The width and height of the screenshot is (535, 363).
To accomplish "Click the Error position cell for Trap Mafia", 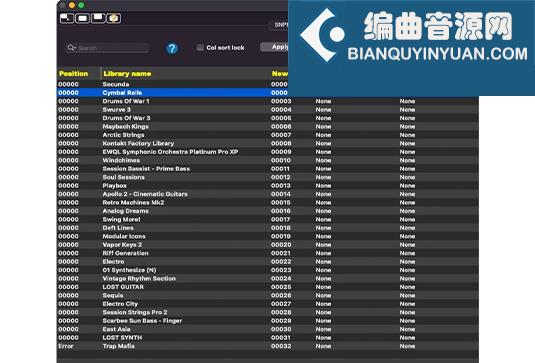I will [66, 346].
